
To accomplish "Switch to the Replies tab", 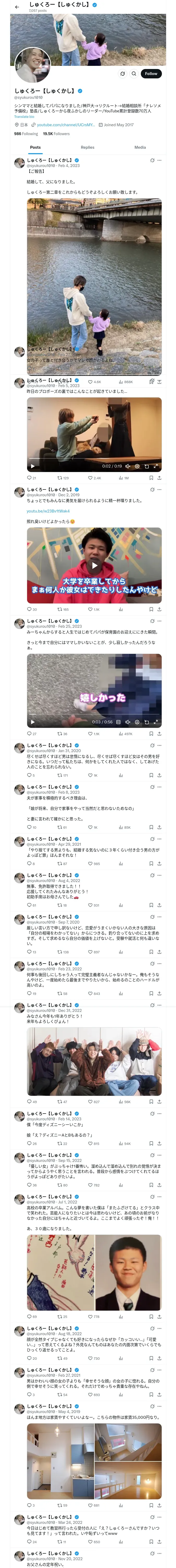I will (x=87, y=147).
